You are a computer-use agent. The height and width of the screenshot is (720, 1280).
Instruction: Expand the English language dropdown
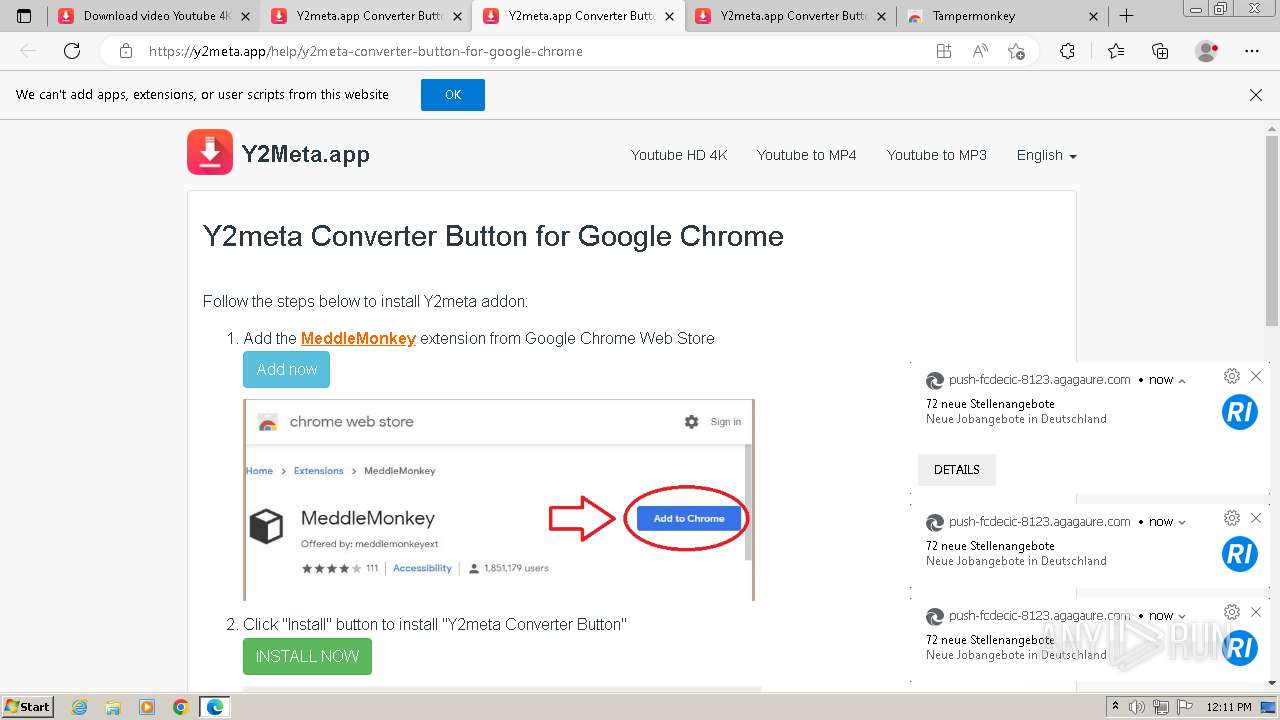1046,155
